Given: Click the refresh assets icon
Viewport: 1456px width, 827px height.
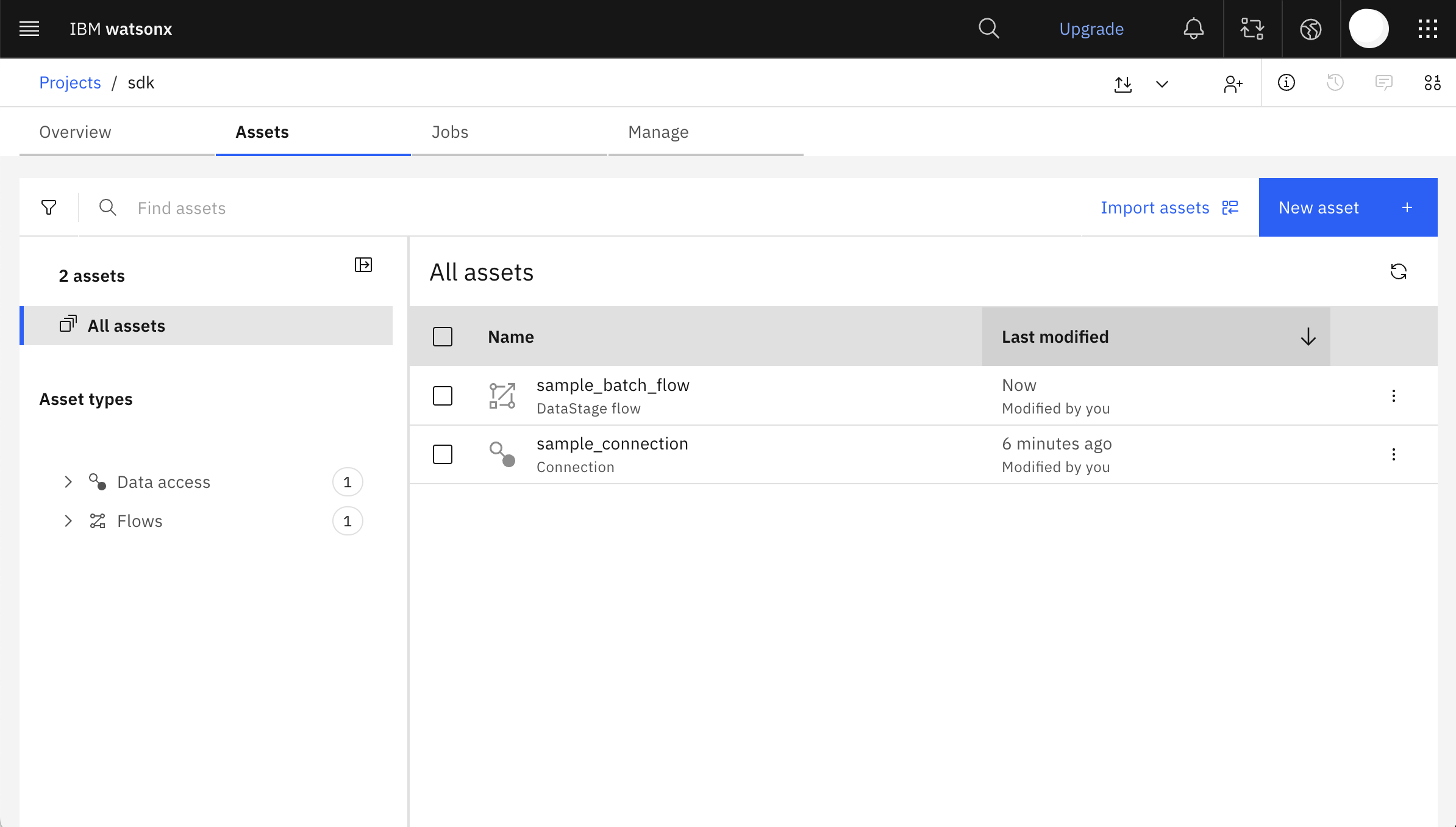Looking at the screenshot, I should pyautogui.click(x=1398, y=271).
